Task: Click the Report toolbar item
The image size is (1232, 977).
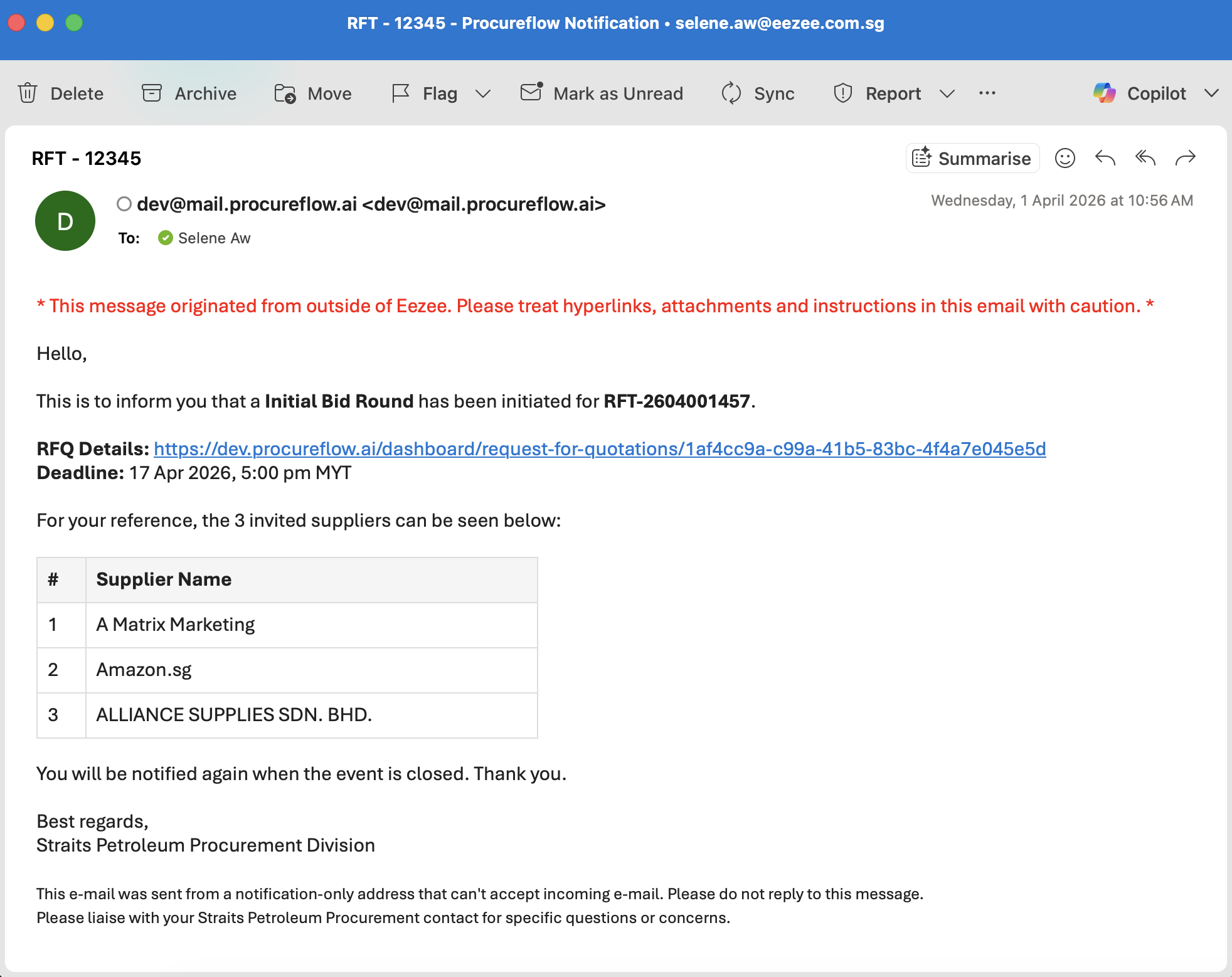Action: tap(877, 93)
